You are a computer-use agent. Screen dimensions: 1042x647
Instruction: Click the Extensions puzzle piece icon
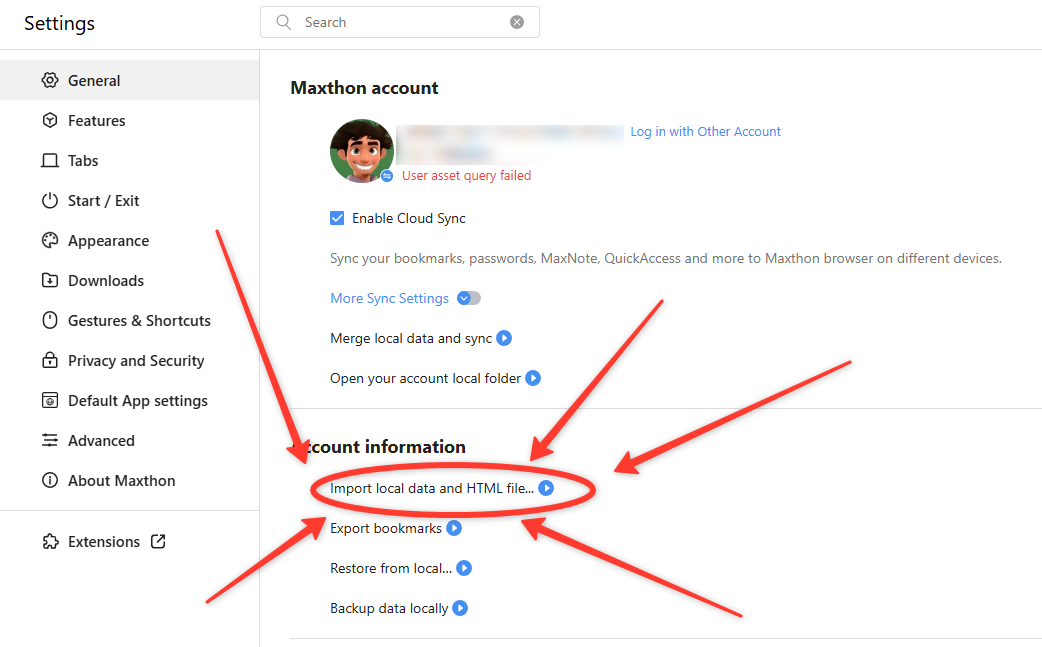tap(50, 541)
